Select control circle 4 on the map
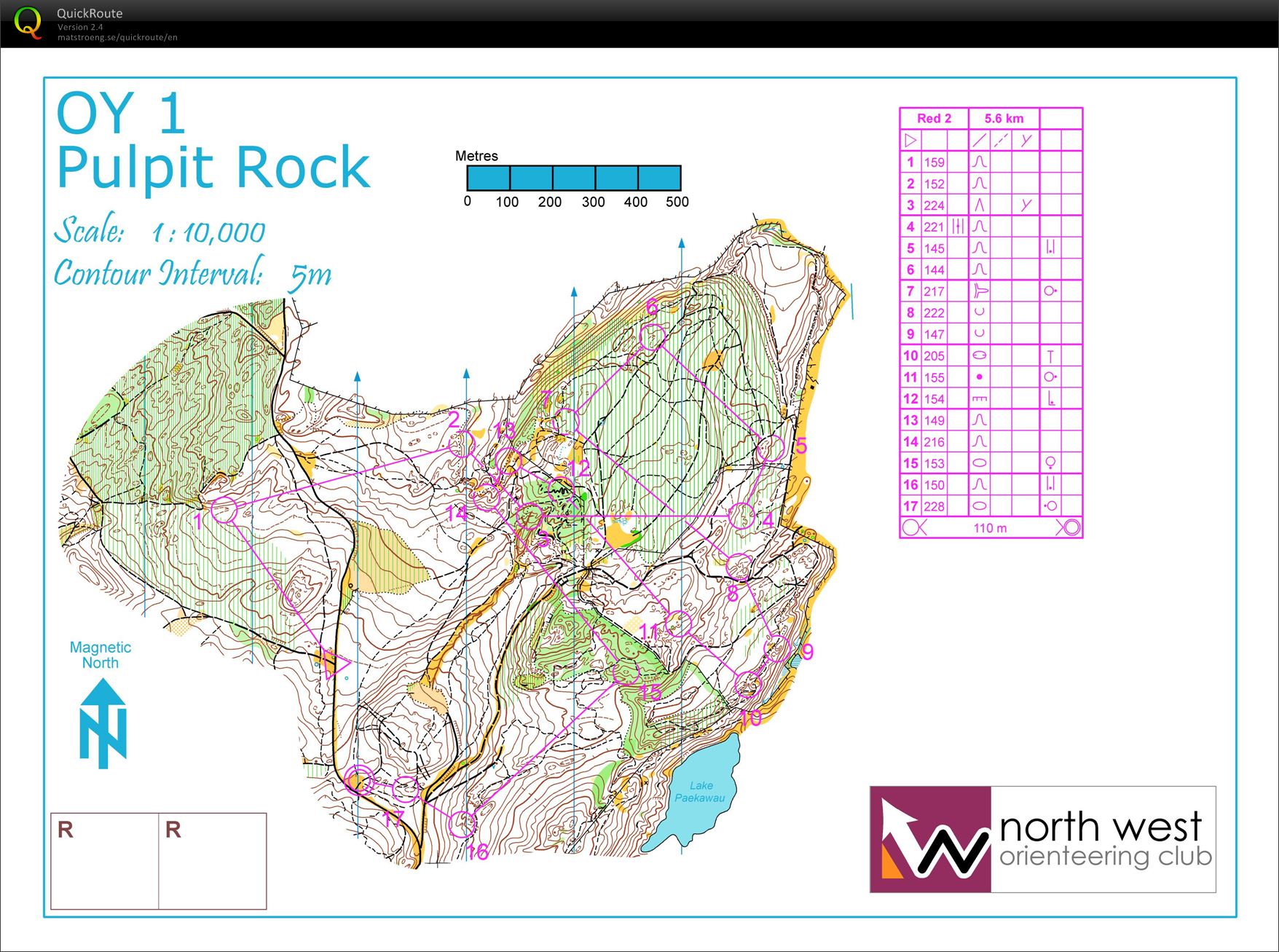The width and height of the screenshot is (1279, 952). coord(741,516)
